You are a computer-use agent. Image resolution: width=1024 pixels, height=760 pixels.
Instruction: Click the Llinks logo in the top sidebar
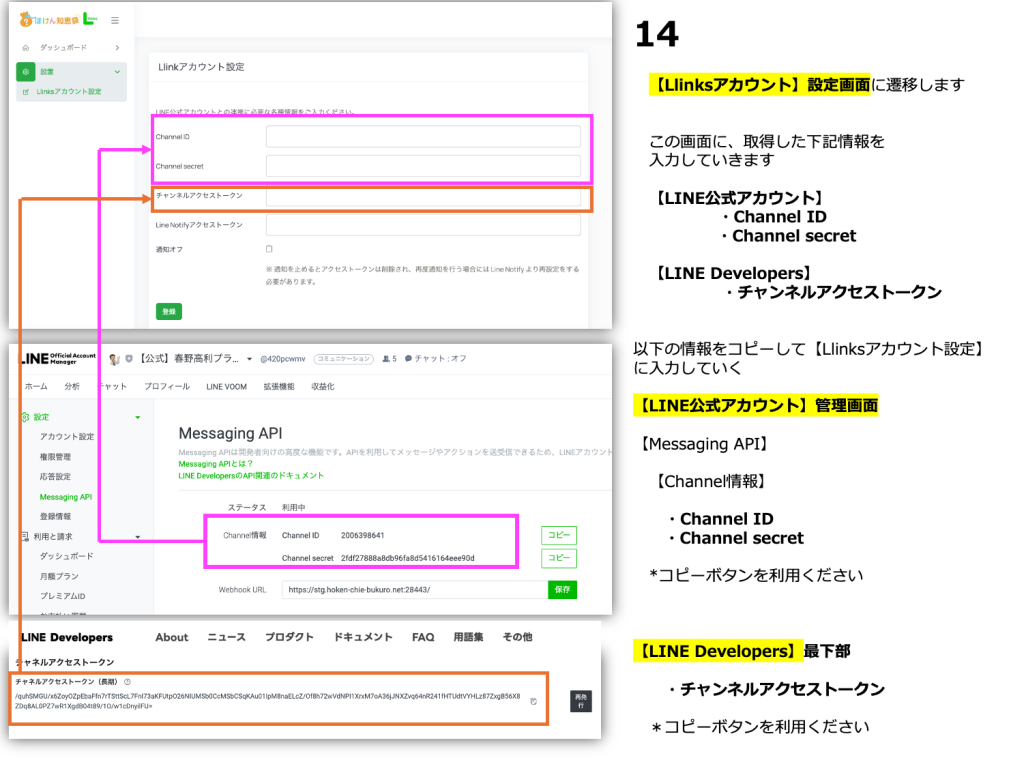point(58,20)
